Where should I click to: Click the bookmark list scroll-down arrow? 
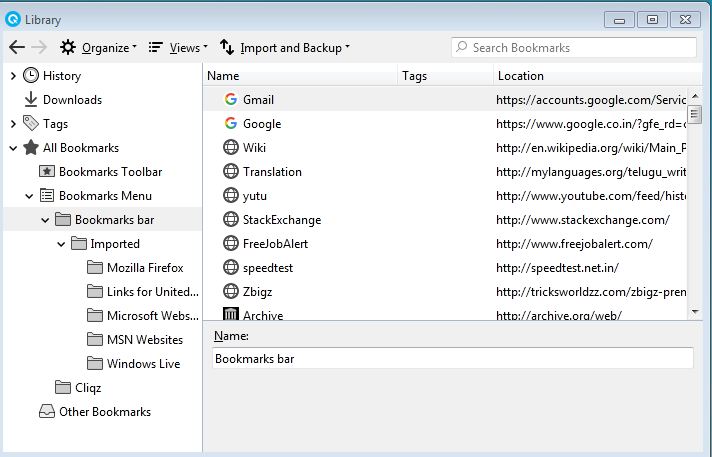tap(695, 312)
